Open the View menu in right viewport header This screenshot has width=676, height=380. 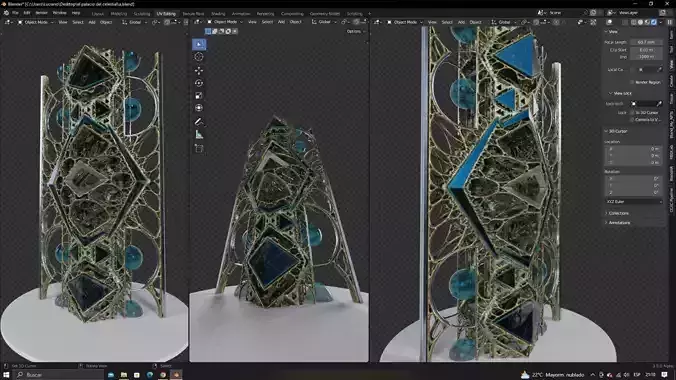[x=432, y=22]
